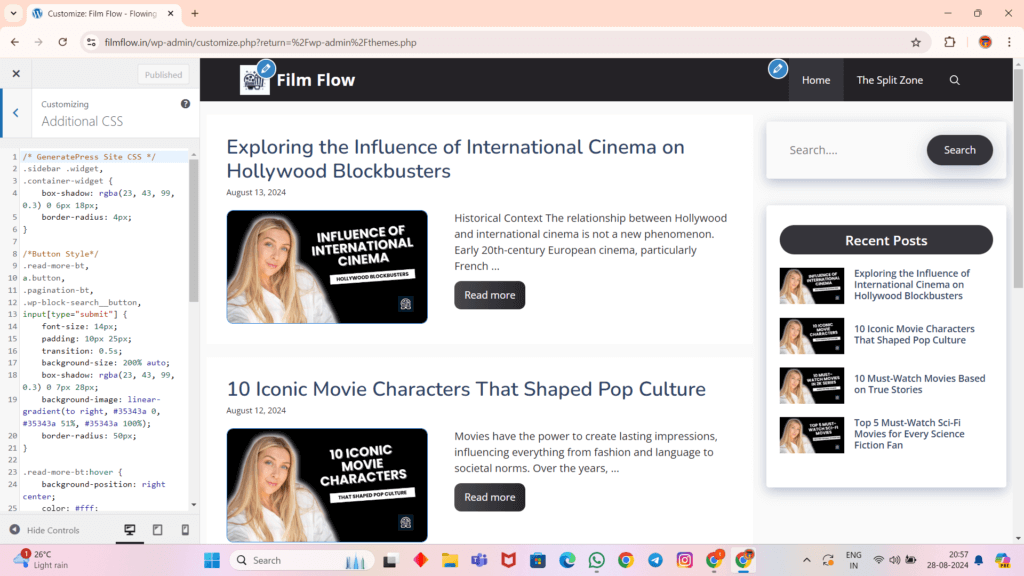1024x576 pixels.
Task: Close the Customize: Film Flow tab
Action: point(170,13)
